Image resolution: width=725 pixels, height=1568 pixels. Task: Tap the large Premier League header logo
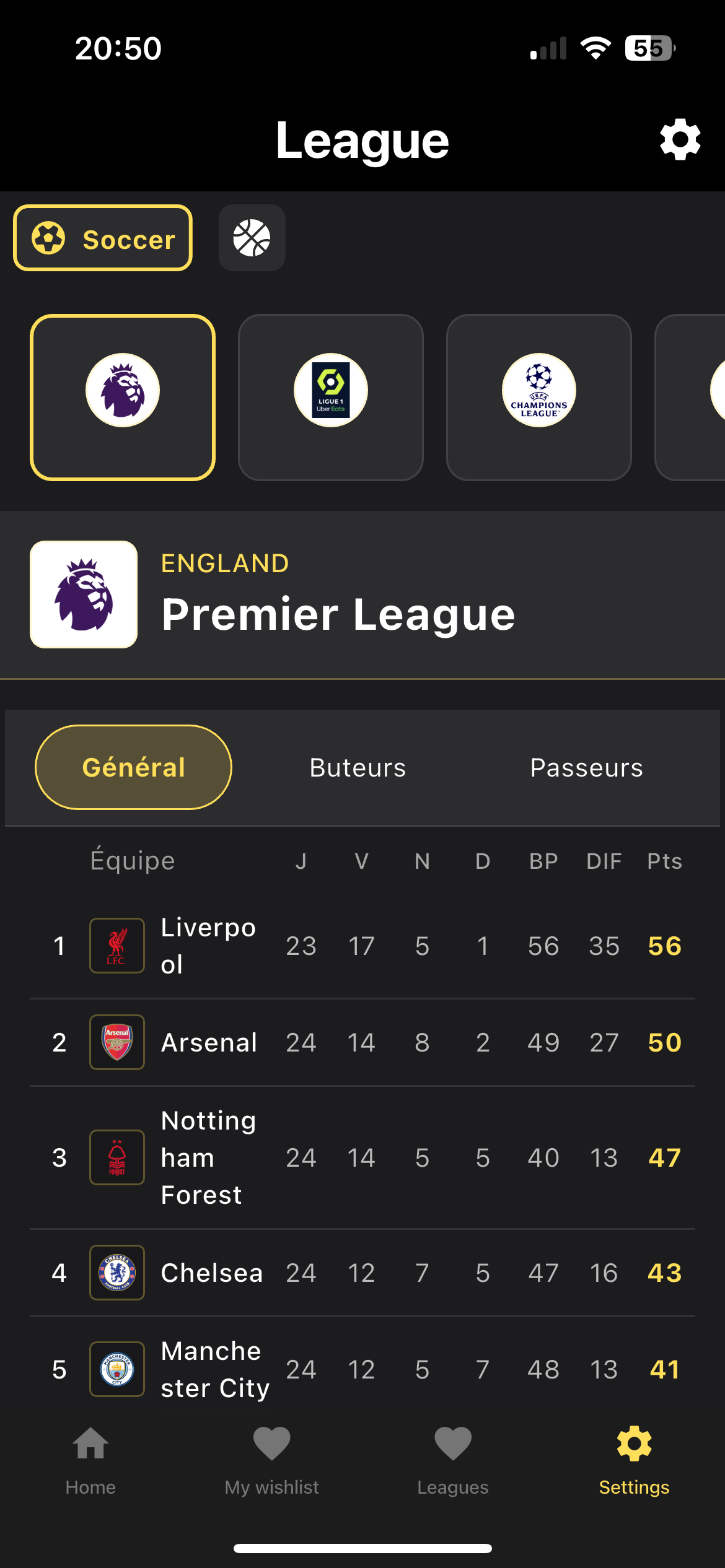coord(84,595)
